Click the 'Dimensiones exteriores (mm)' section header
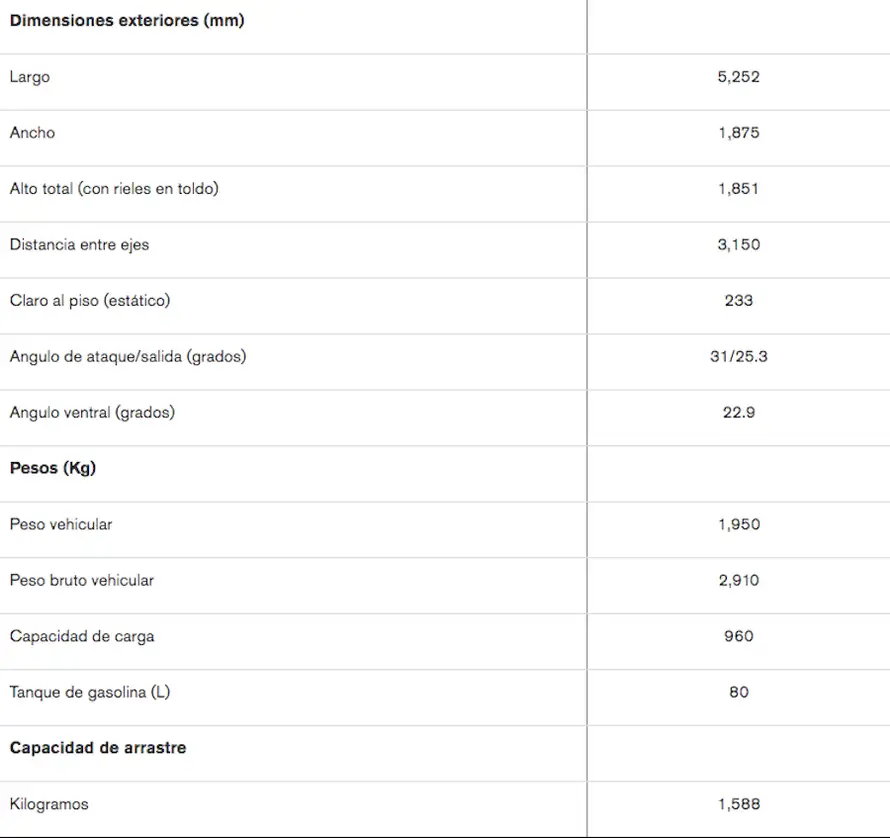 tap(127, 20)
